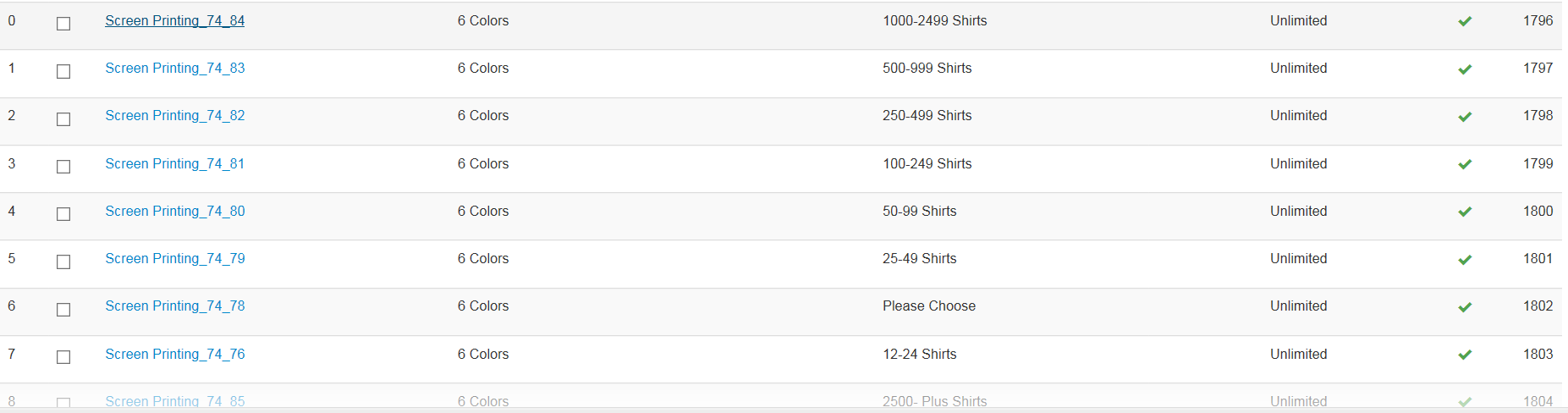Screen dimensions: 1568x413
Task: Toggle green checkmark in row ID 1800
Action: click(x=1465, y=212)
